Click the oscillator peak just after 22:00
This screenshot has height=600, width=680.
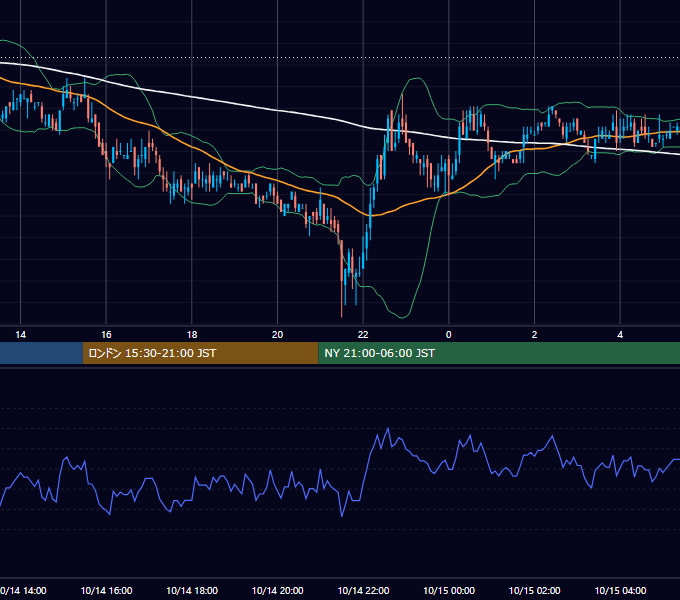[388, 428]
